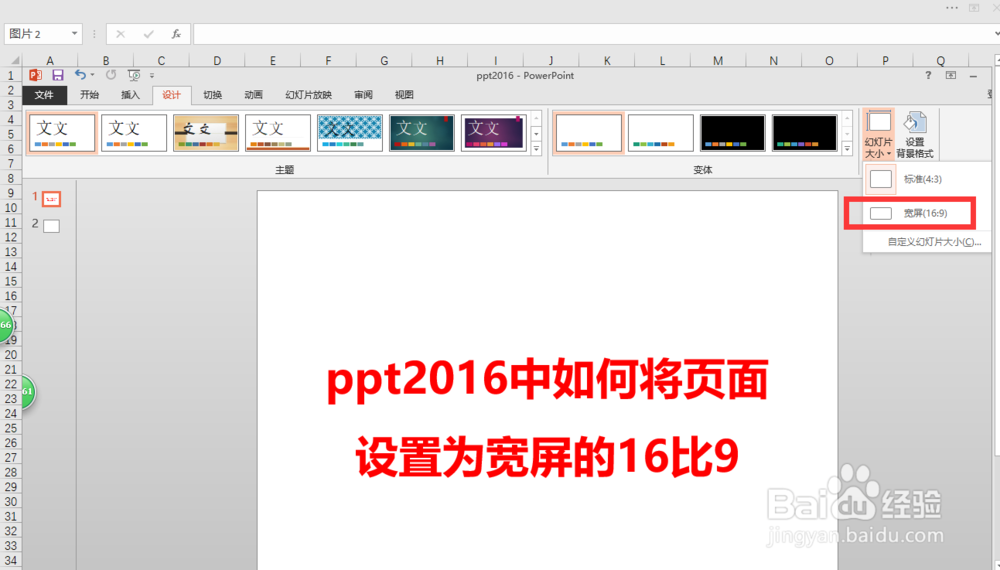The image size is (1000, 570).
Task: Click slide title text ppt2016中如何将页面
Action: click(548, 380)
